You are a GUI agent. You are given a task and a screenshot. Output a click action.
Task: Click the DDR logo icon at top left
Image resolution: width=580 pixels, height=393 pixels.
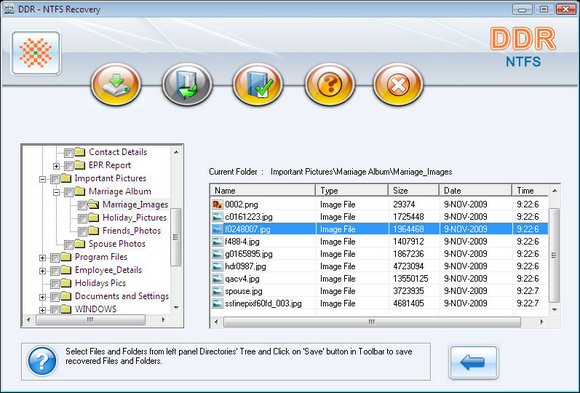click(x=36, y=53)
